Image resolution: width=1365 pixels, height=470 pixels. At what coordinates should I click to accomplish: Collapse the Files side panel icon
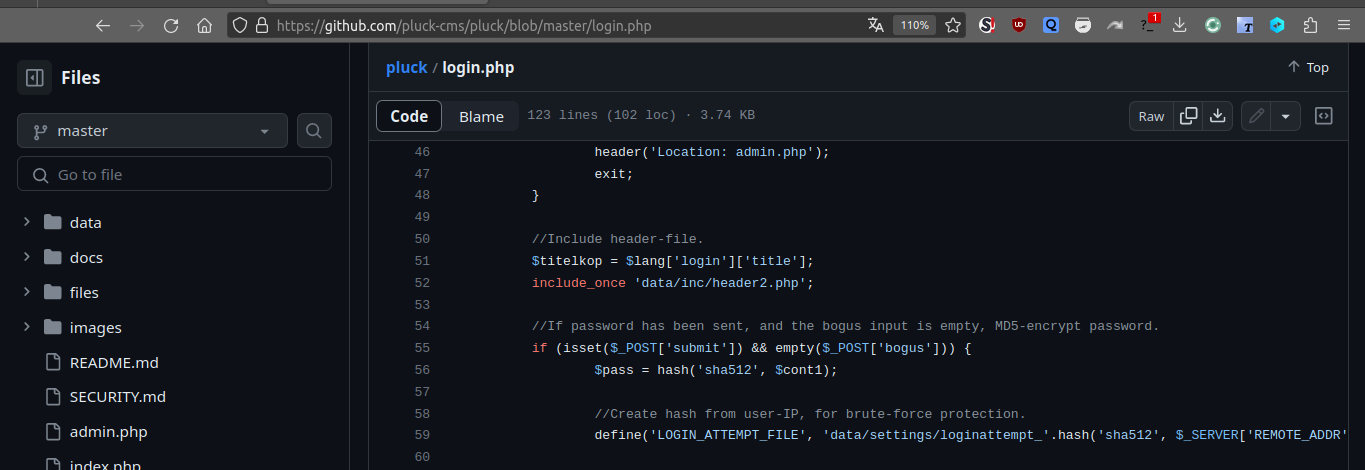[x=34, y=78]
